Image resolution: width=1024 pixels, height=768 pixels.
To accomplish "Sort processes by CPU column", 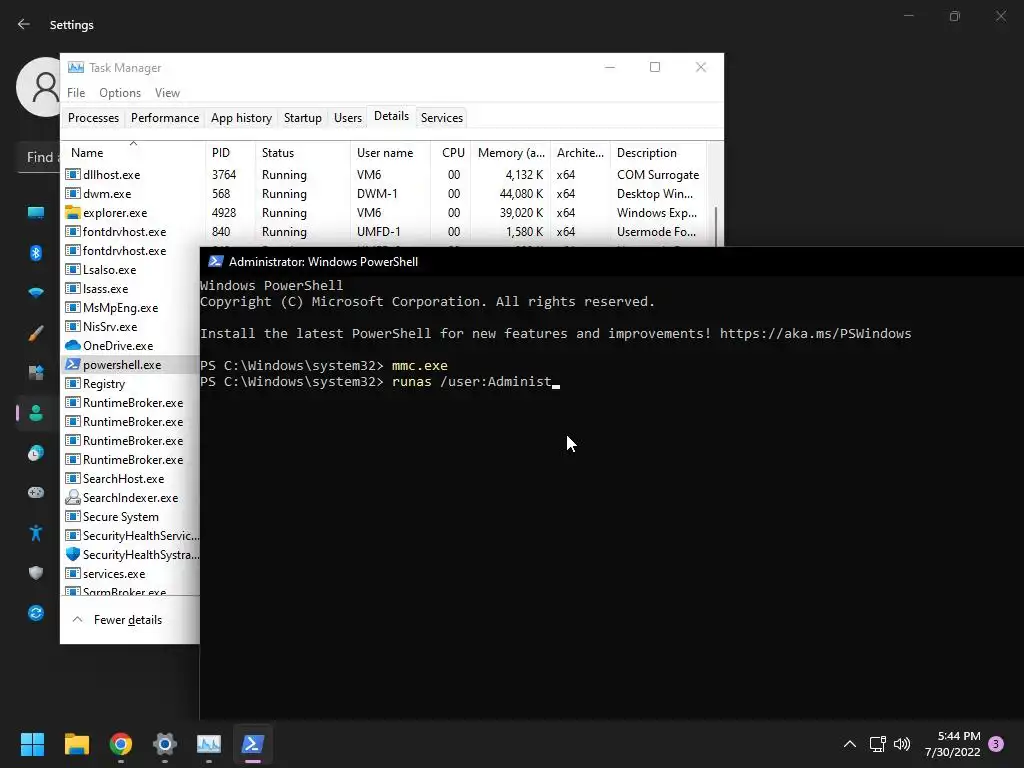I will click(x=451, y=153).
